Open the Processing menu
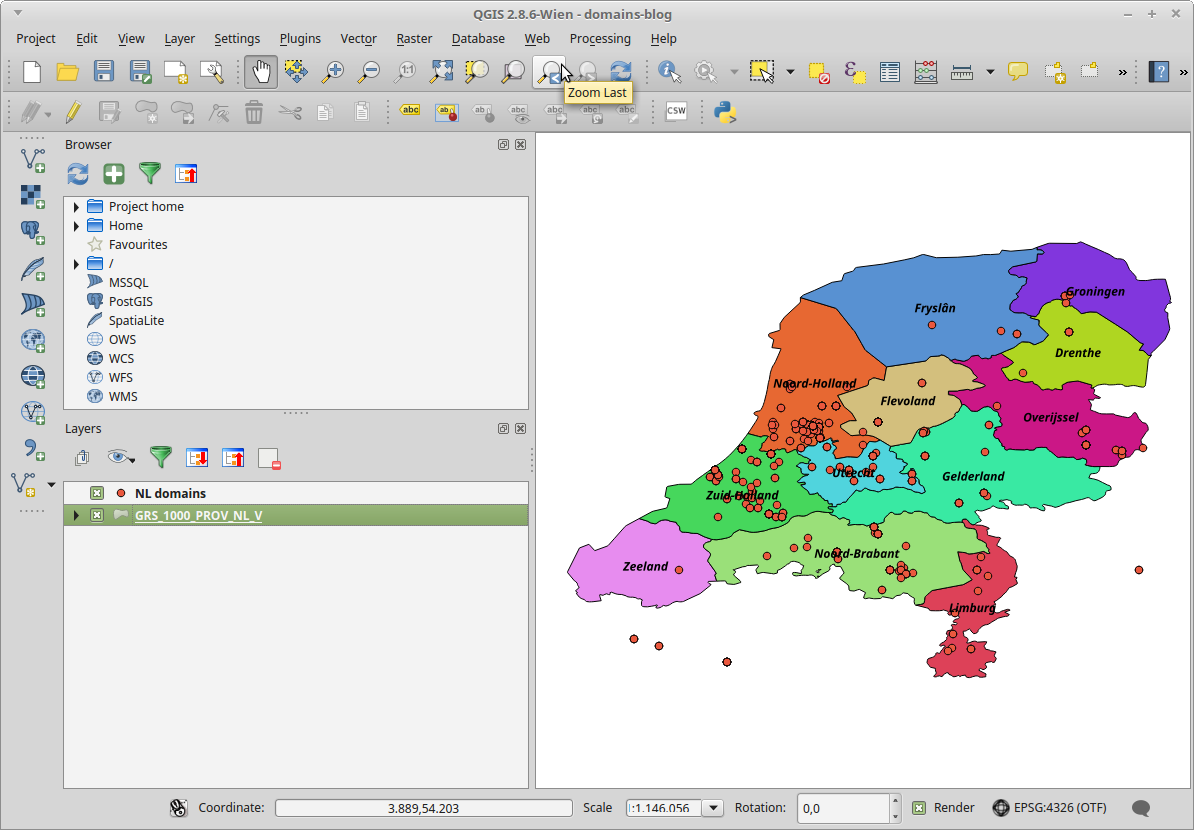Image resolution: width=1194 pixels, height=830 pixels. [600, 38]
